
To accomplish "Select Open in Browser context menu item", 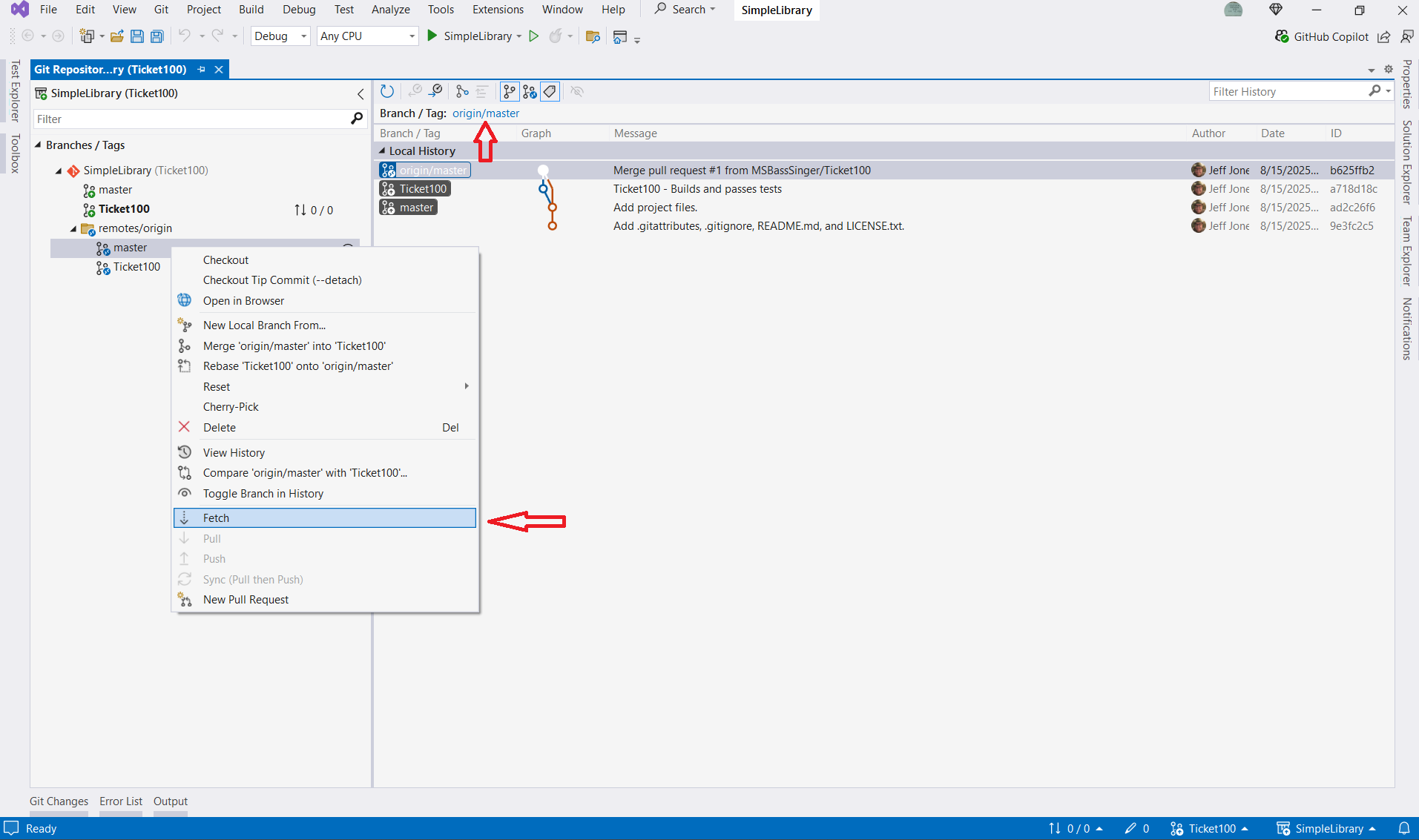I will (325, 300).
